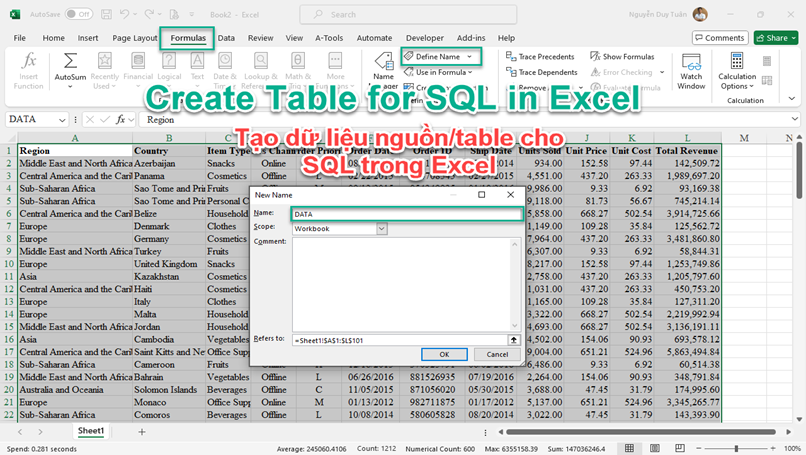Open Date & Time functions
This screenshot has width=806, height=455.
[x=225, y=71]
